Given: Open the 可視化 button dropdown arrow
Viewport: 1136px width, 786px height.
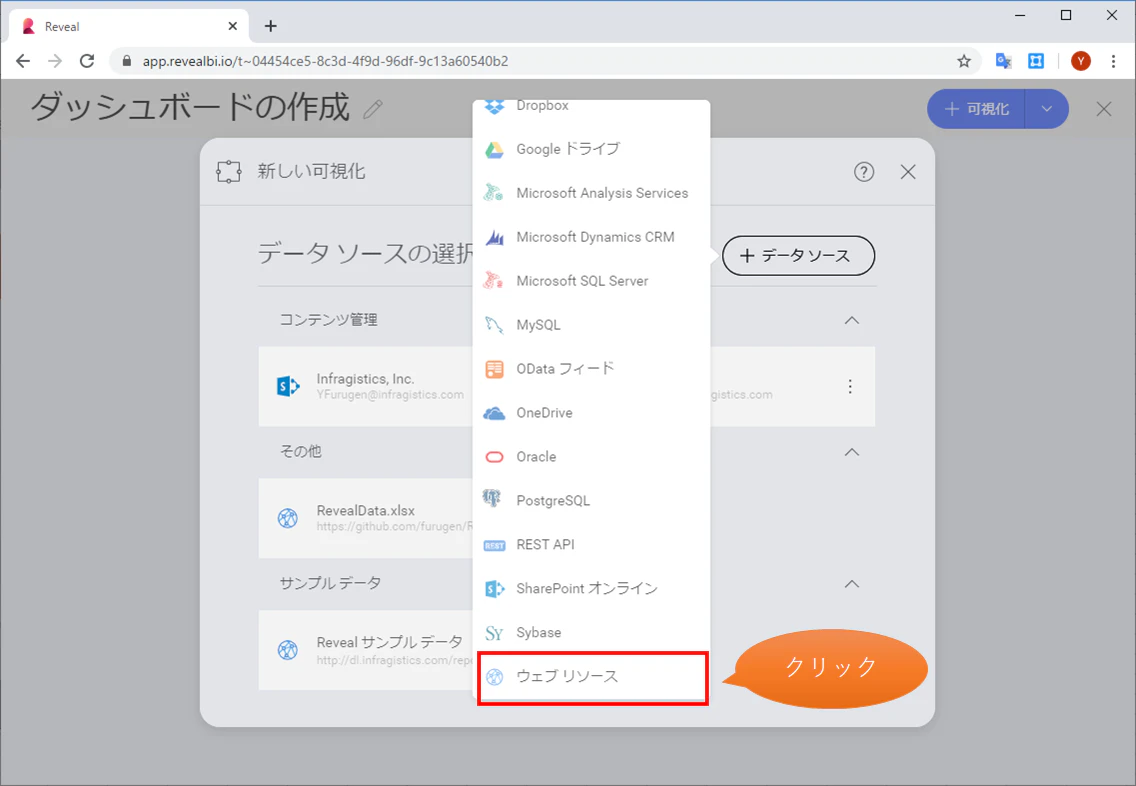Looking at the screenshot, I should click(x=1047, y=109).
